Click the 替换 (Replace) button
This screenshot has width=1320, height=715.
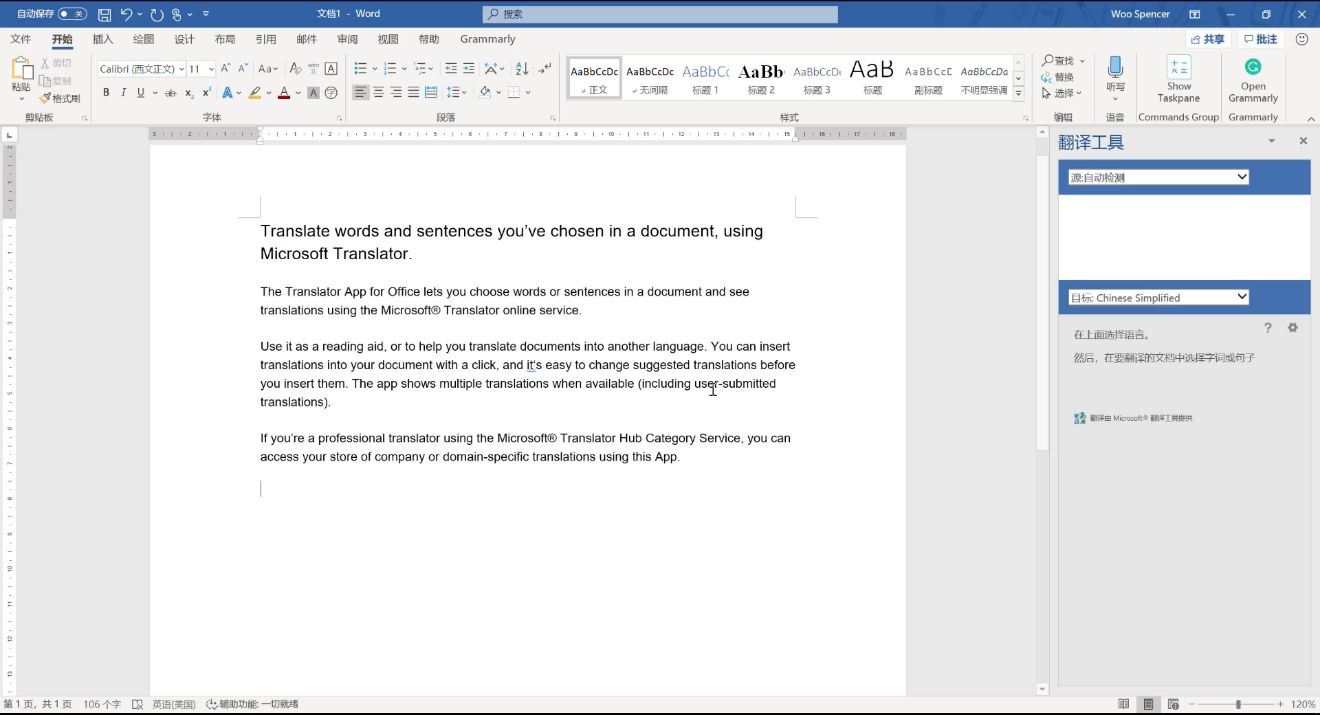click(x=1057, y=77)
